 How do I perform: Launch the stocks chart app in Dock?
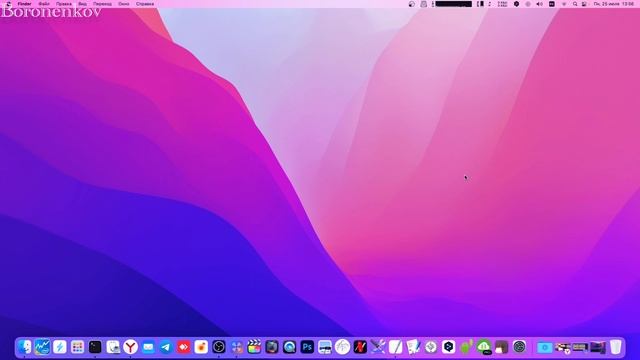click(x=42, y=347)
